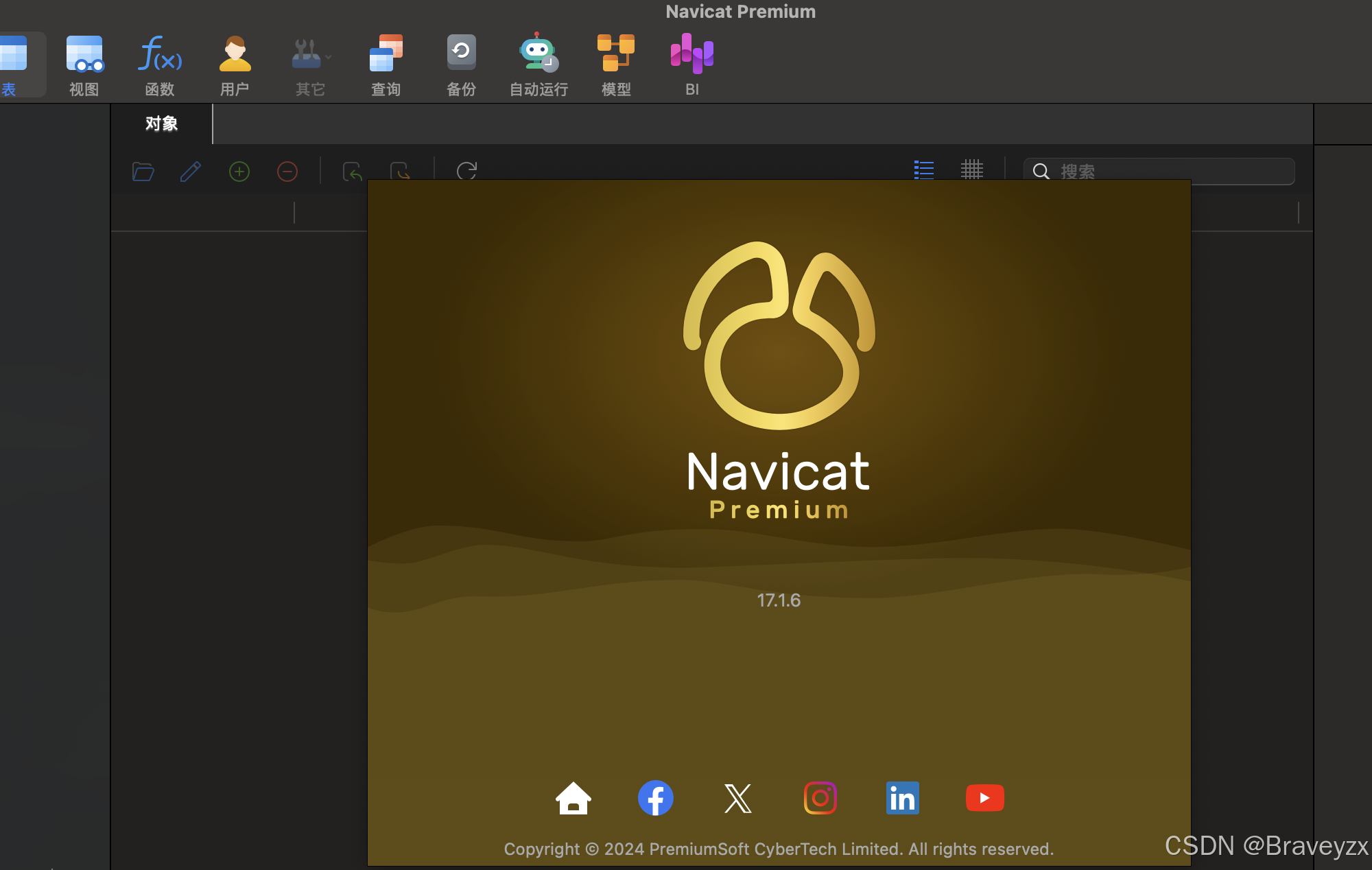The height and width of the screenshot is (870, 1372).
Task: Expand the 其它 (Others) dropdown arrow
Action: [329, 58]
